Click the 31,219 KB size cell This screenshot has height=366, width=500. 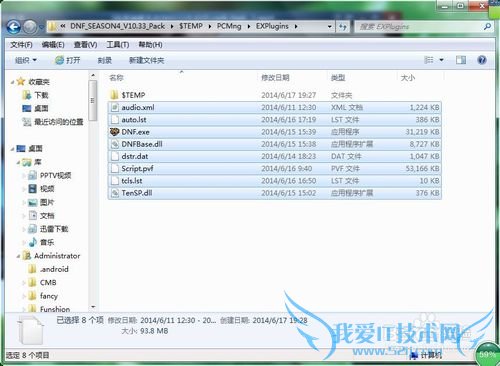click(422, 132)
